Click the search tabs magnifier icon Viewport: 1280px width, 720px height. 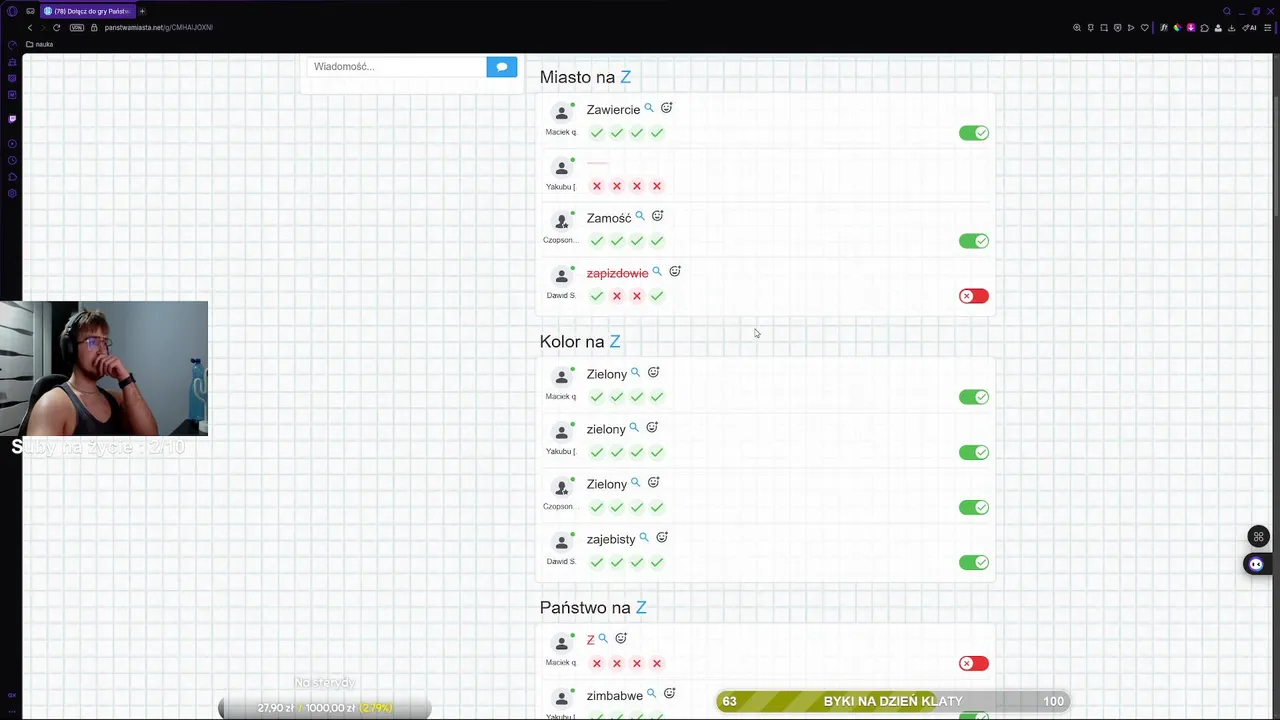pyautogui.click(x=1227, y=11)
